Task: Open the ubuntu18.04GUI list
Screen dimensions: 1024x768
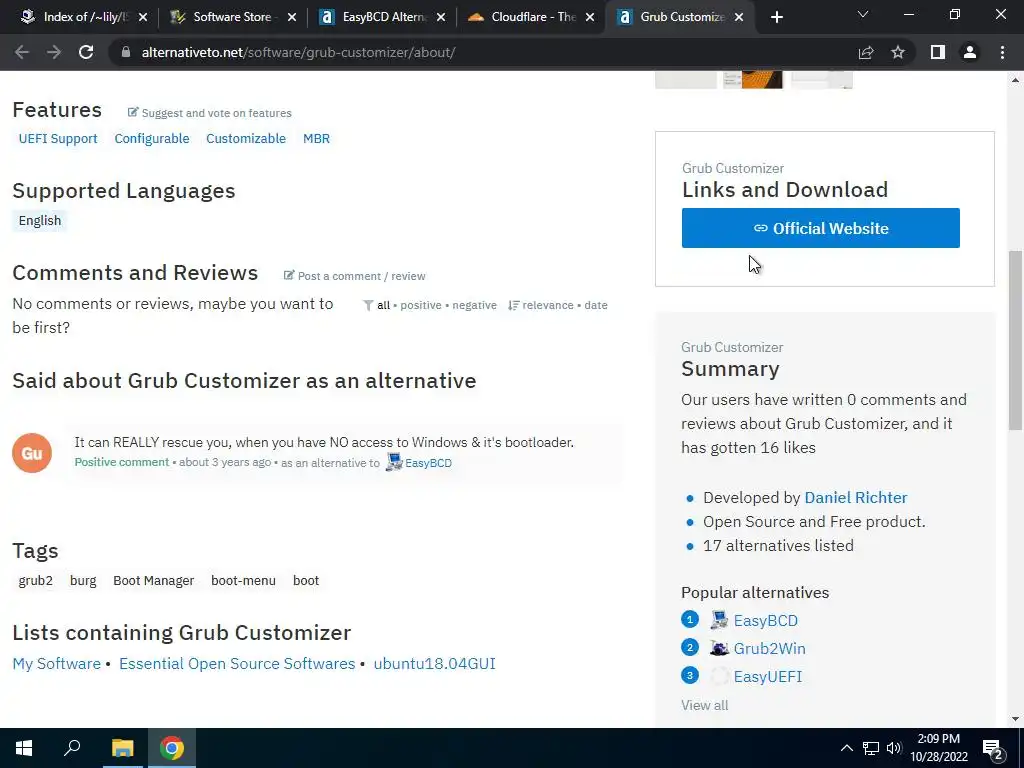Action: [434, 664]
